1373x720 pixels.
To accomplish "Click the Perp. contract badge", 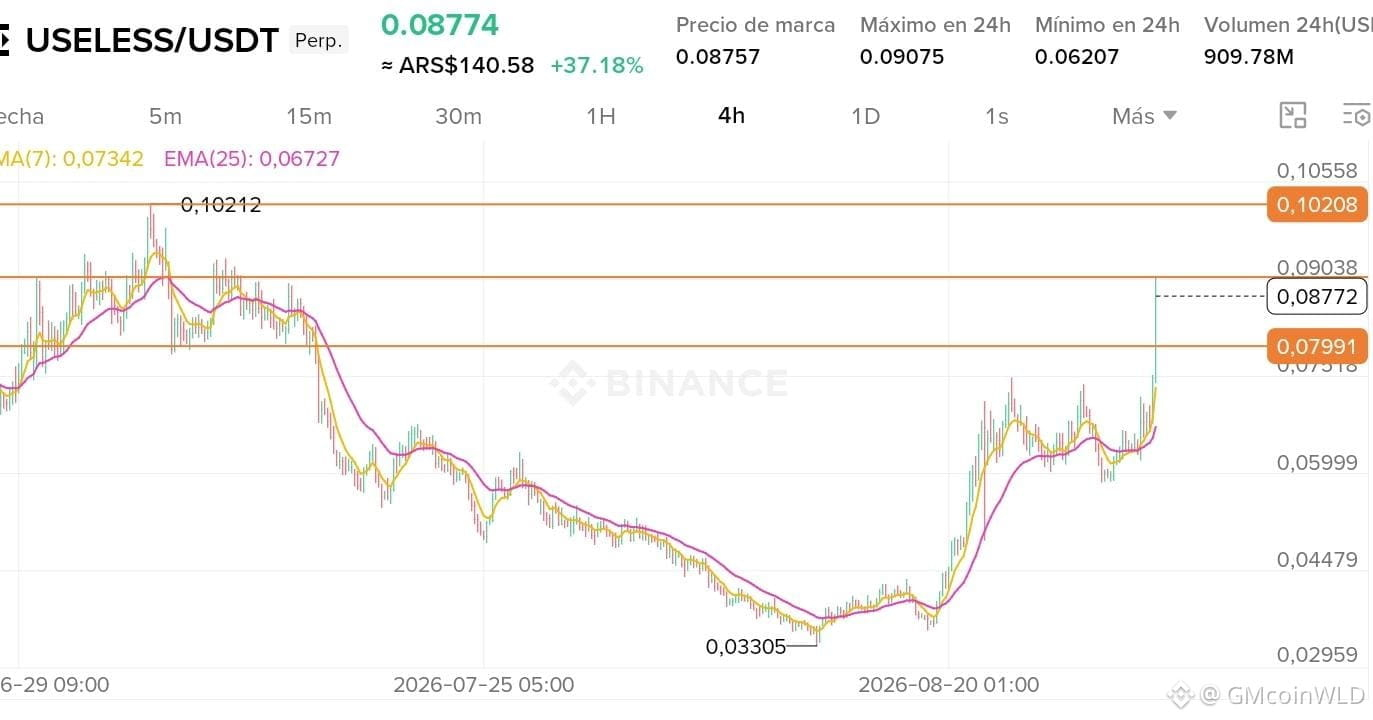I will click(318, 41).
